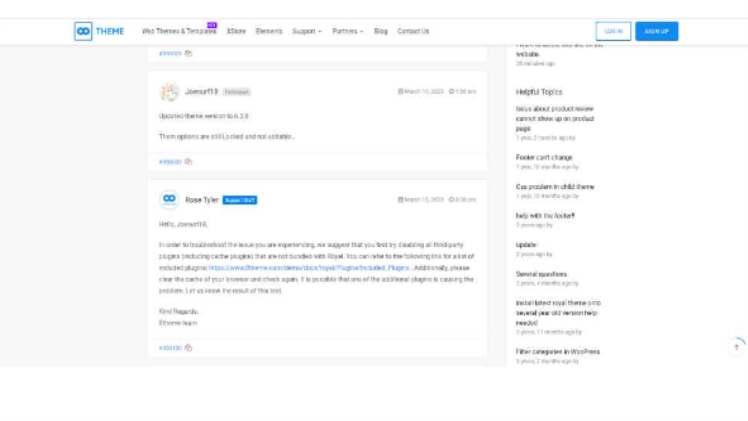
Task: Open WordPress Themes & Templates menu
Action: tap(179, 31)
